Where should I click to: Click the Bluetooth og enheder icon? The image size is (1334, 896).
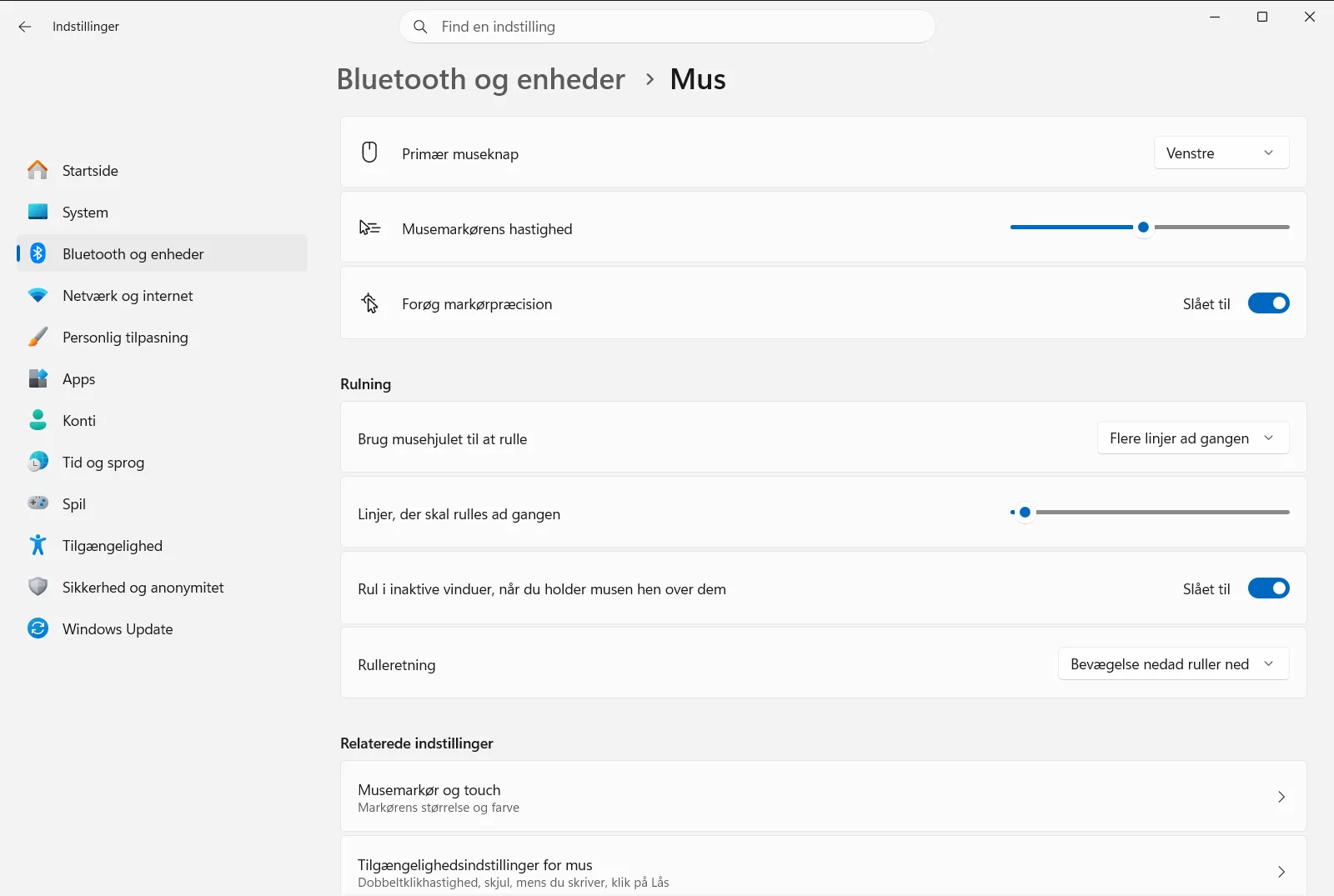click(x=38, y=253)
